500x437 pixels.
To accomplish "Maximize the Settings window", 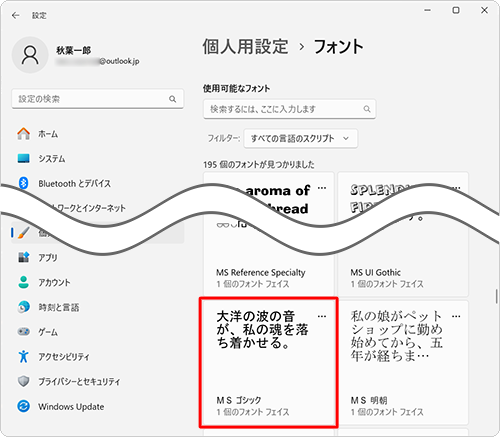I will [456, 10].
